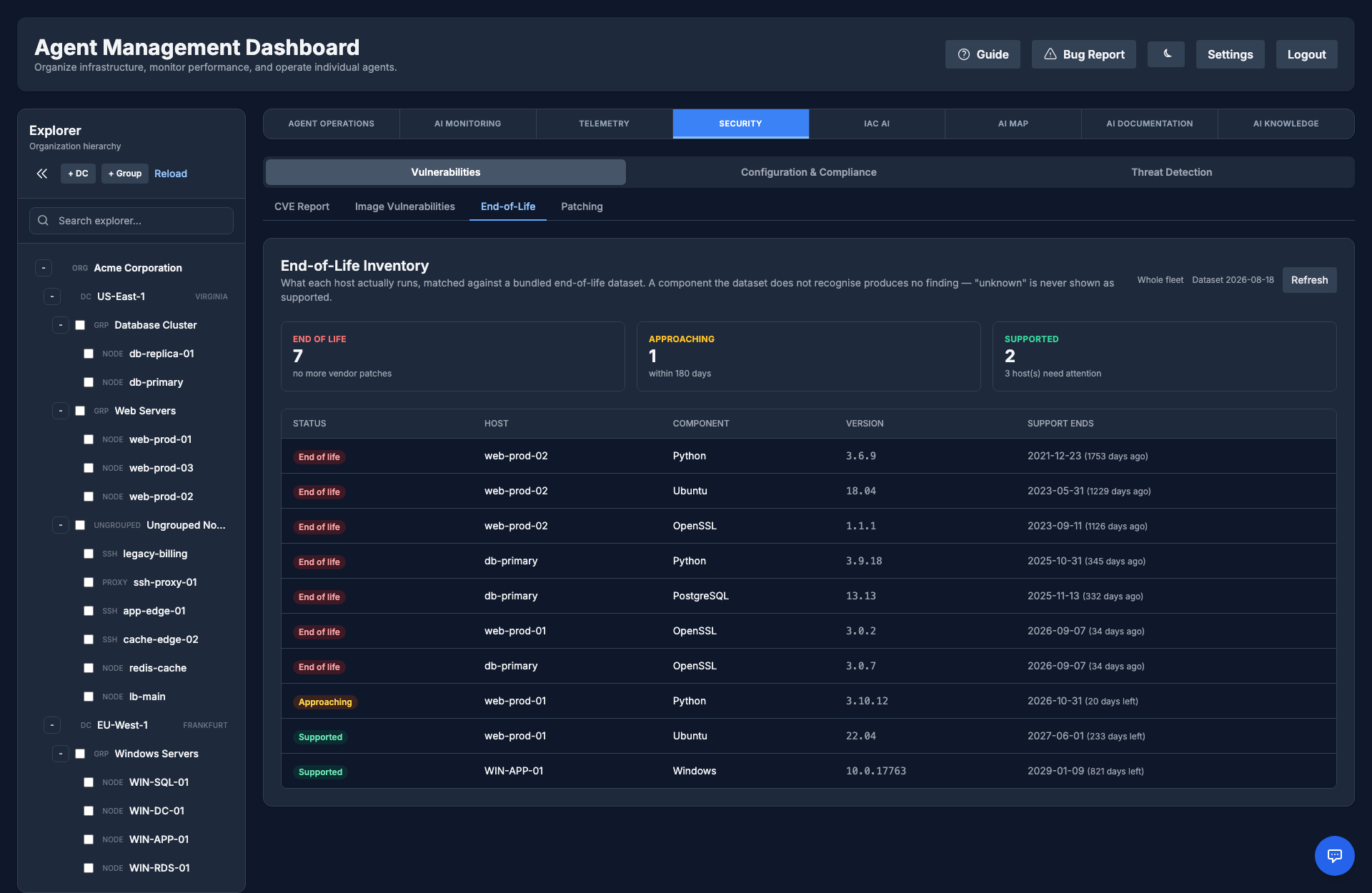Select the redis-cache checkbox
Viewport: 1372px width, 893px height.
89,668
